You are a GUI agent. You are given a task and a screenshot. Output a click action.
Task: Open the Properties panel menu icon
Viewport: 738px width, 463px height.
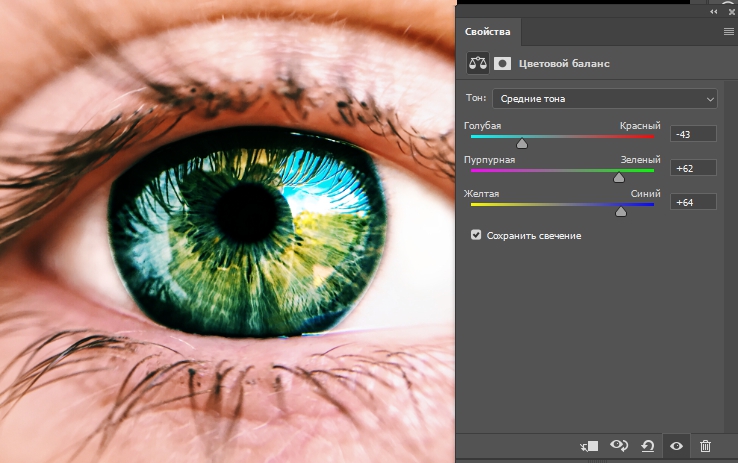pos(728,32)
